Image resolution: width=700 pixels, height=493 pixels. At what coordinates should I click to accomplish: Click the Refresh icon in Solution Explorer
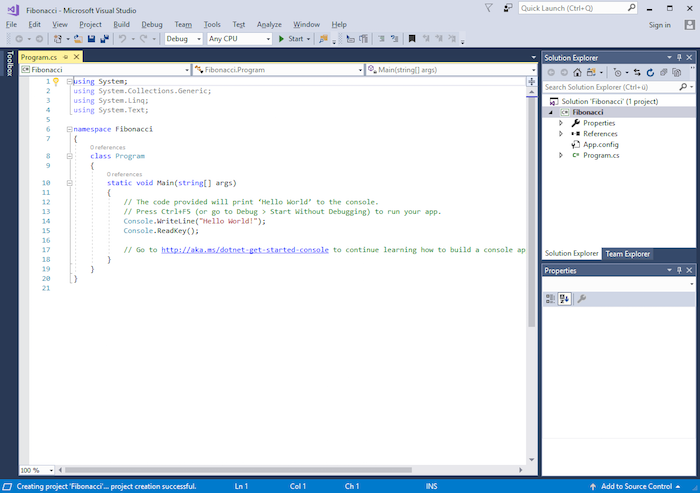(x=650, y=72)
